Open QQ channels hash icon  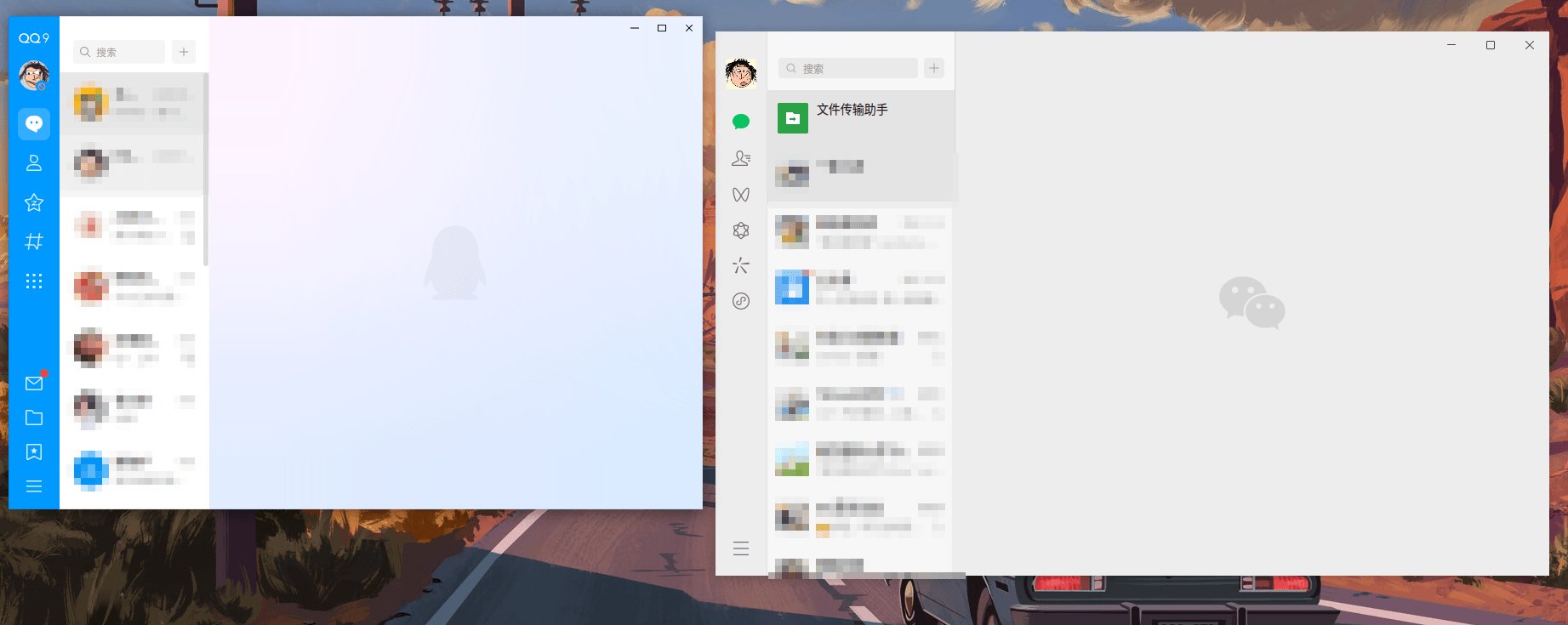pos(34,241)
